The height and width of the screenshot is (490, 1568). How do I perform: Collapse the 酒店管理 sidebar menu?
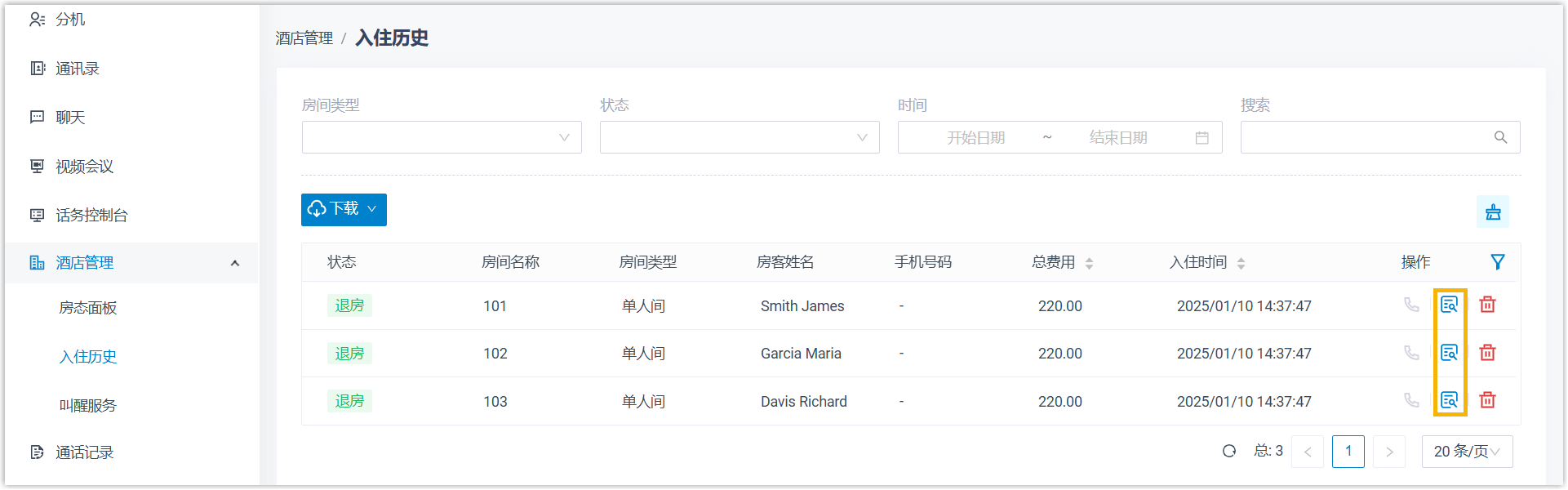(234, 263)
